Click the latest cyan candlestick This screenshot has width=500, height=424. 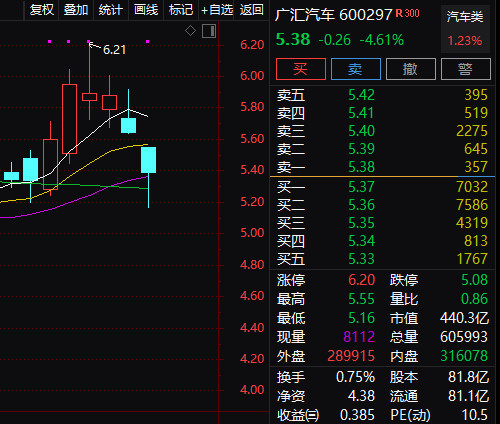pyautogui.click(x=148, y=160)
